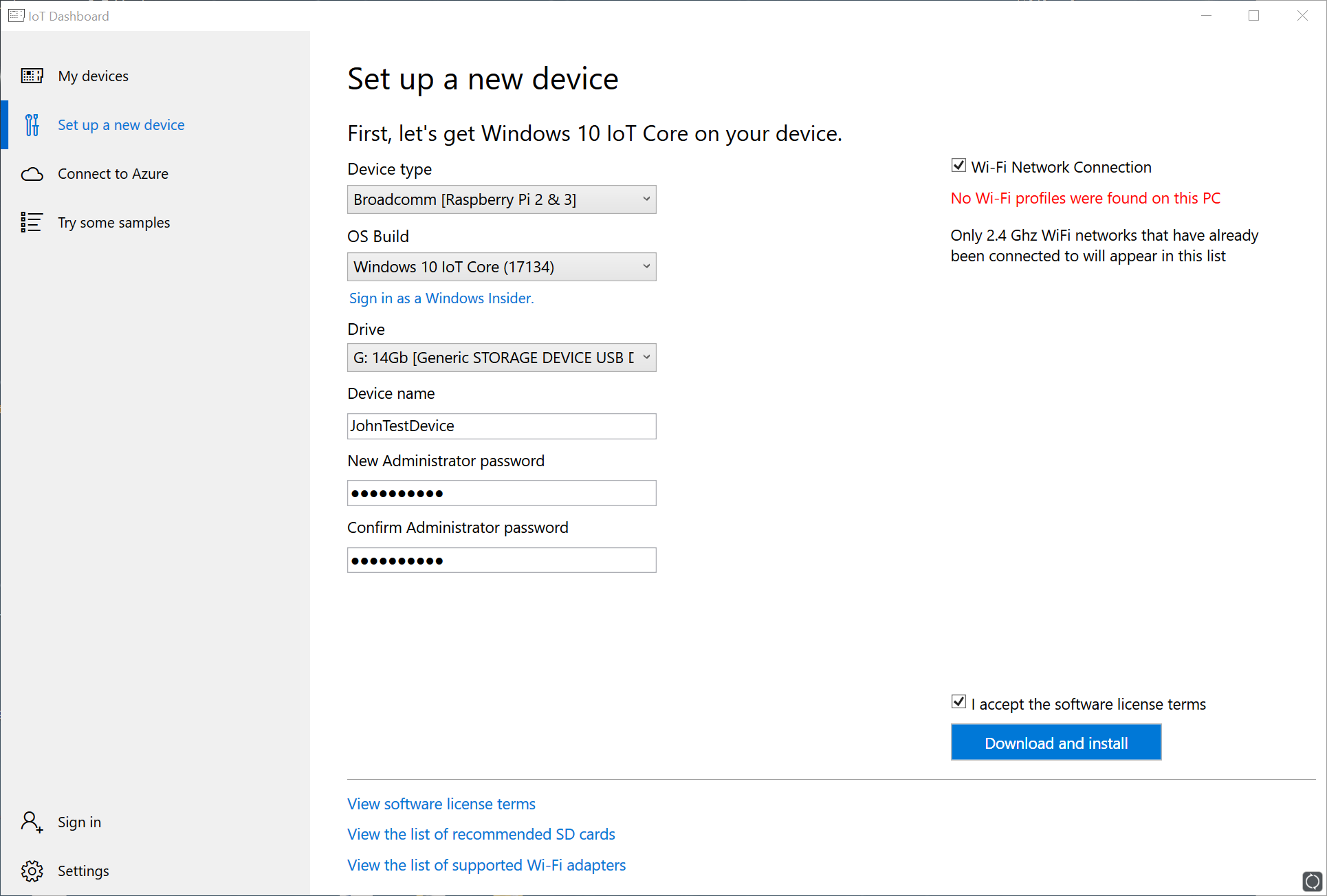Click the Connect to Azure cloud icon
This screenshot has height=896, width=1327.
tap(32, 174)
